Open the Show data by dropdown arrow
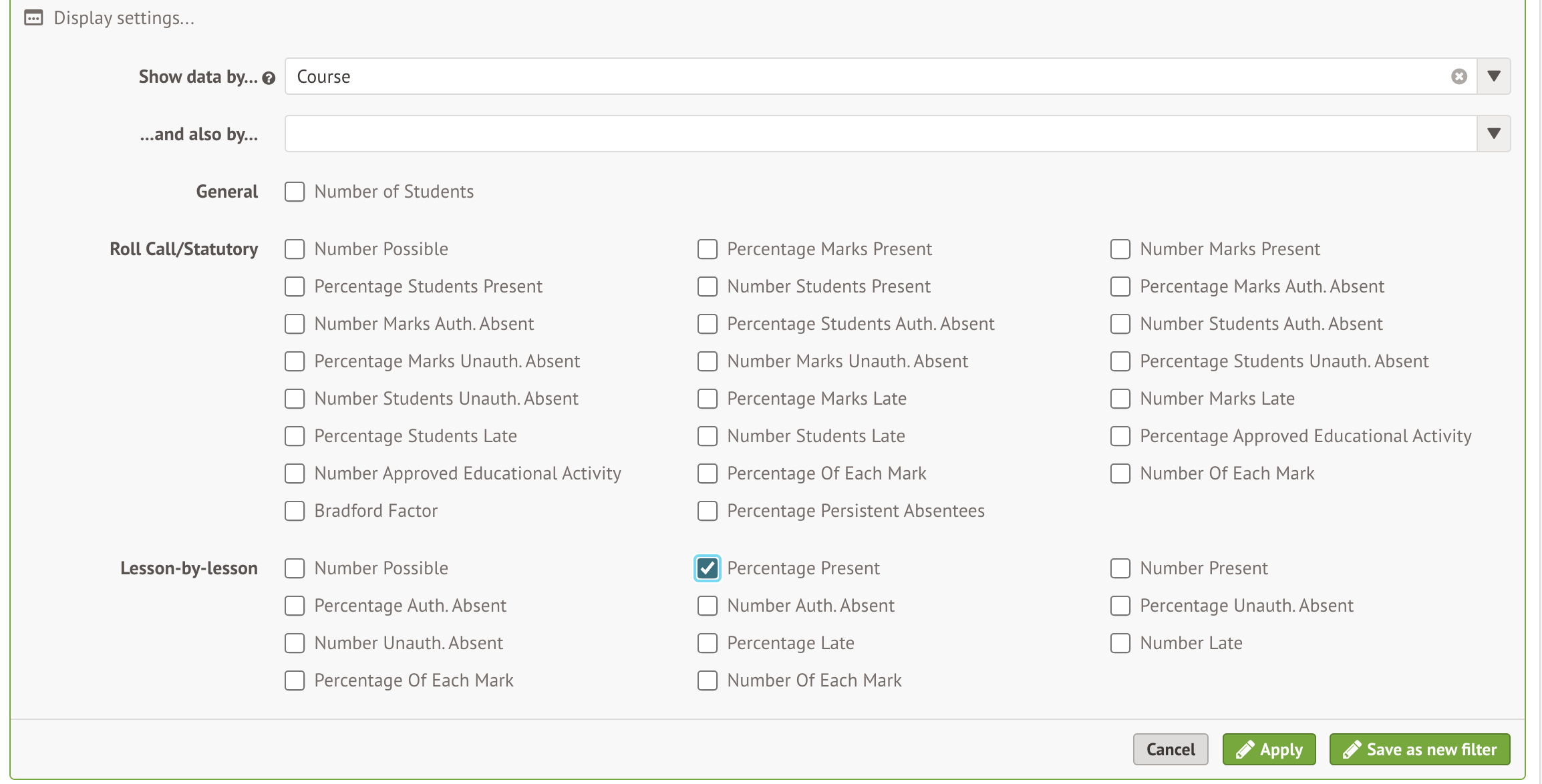 (x=1494, y=77)
